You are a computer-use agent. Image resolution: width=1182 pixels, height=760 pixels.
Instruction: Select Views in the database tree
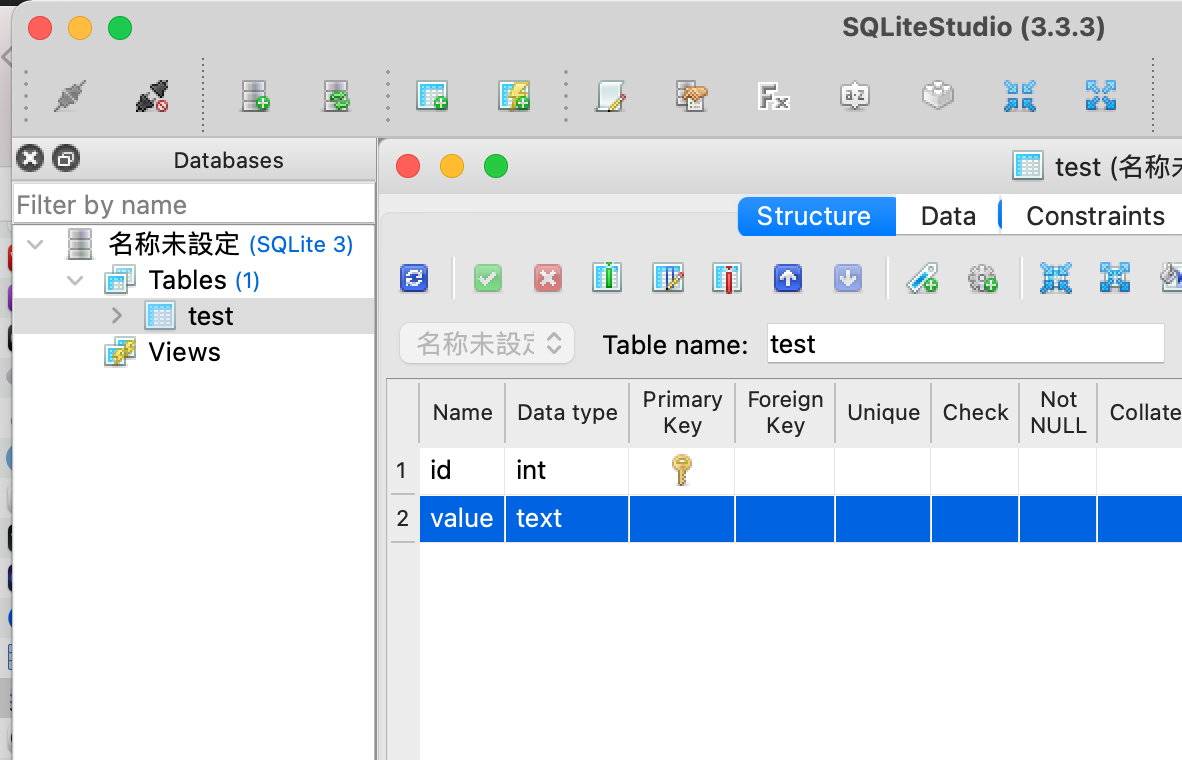coord(184,352)
